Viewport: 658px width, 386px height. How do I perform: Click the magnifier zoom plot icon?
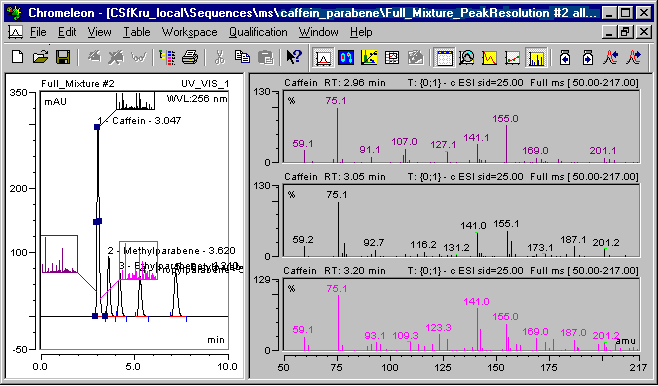click(x=467, y=57)
